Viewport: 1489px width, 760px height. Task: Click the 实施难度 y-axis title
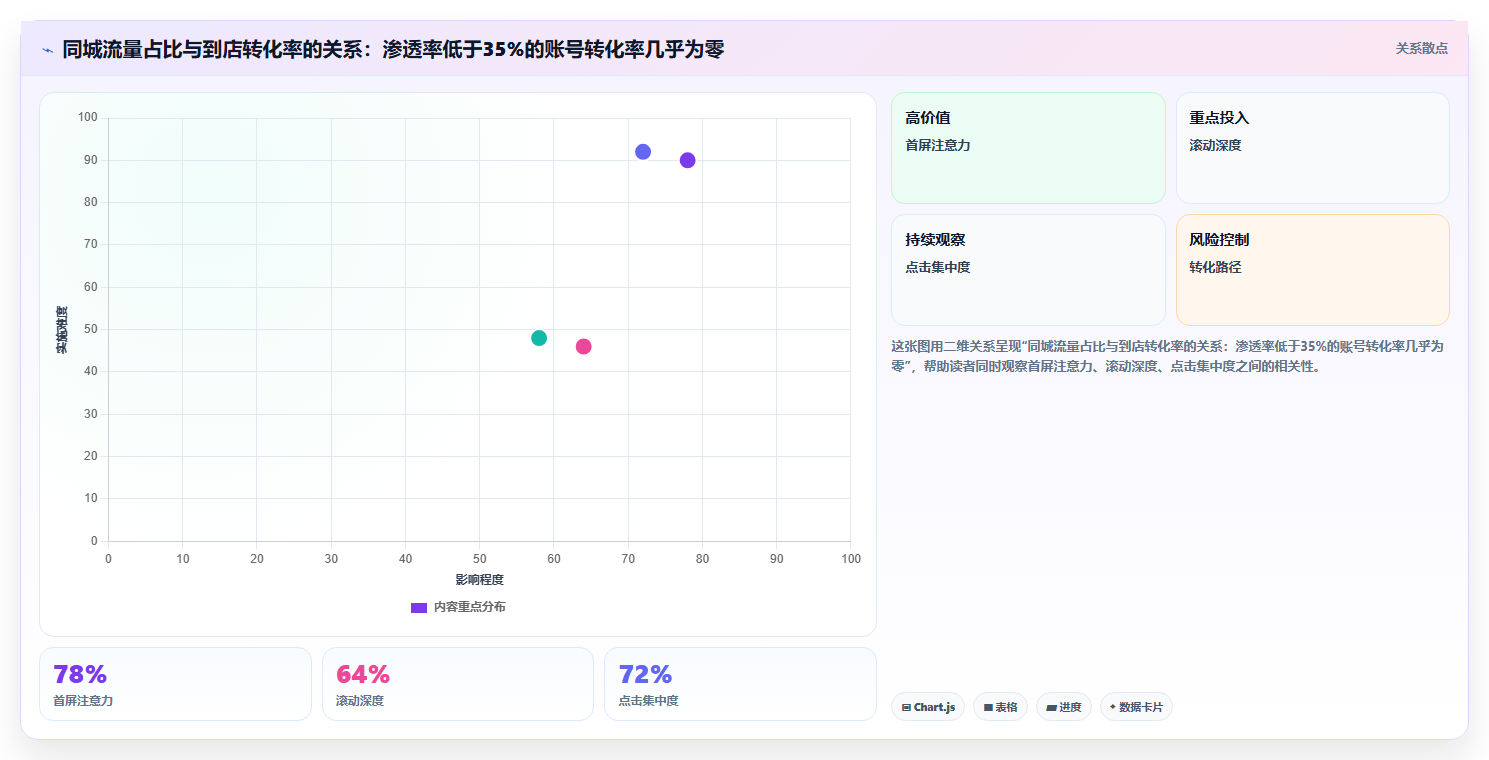tap(62, 330)
